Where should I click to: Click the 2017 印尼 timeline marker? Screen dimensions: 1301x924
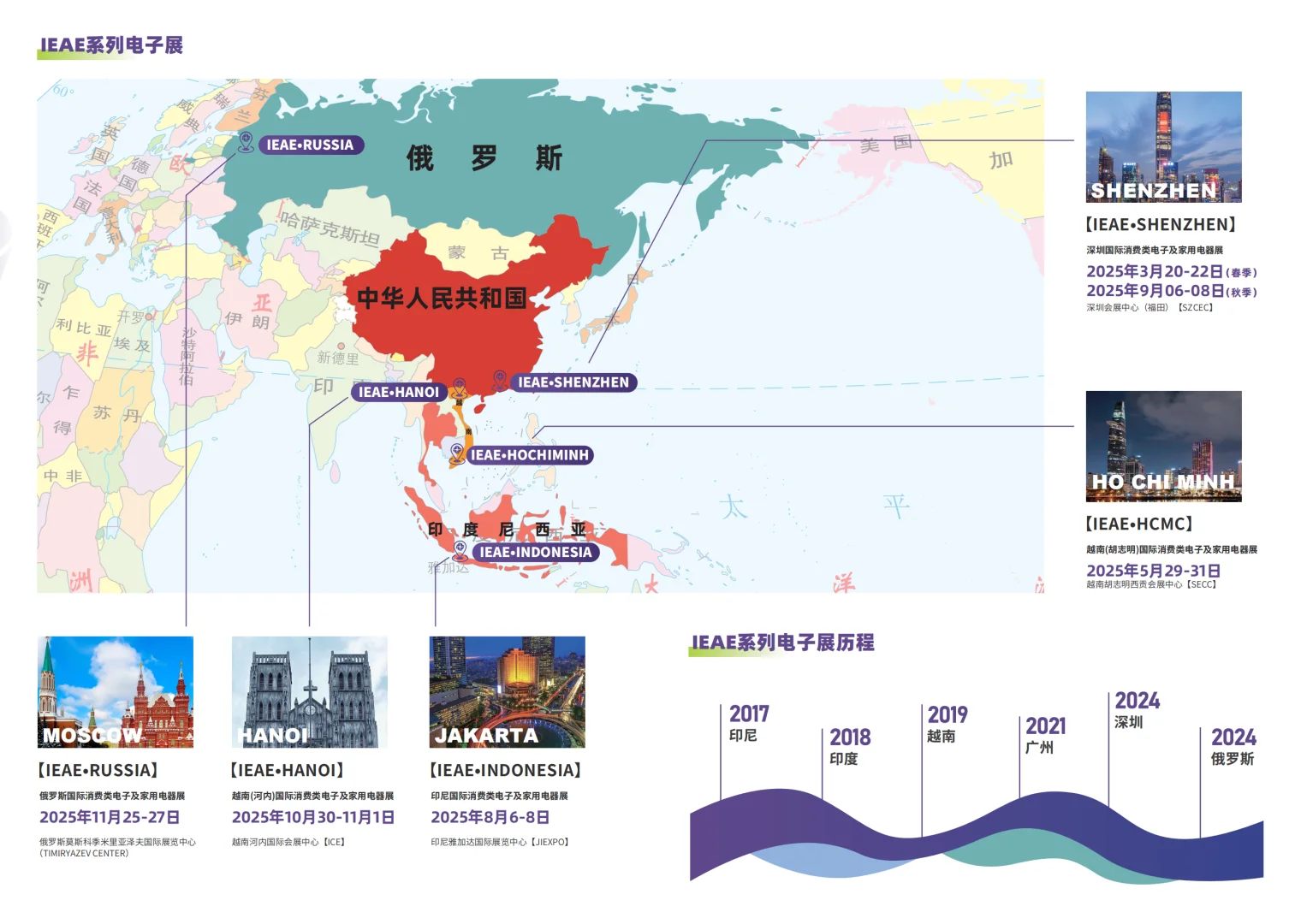click(749, 723)
